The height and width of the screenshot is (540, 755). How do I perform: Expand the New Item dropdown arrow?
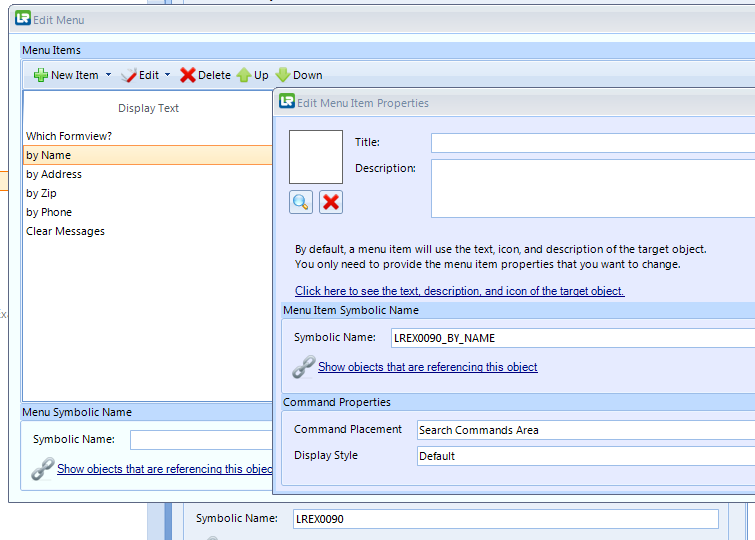(108, 75)
